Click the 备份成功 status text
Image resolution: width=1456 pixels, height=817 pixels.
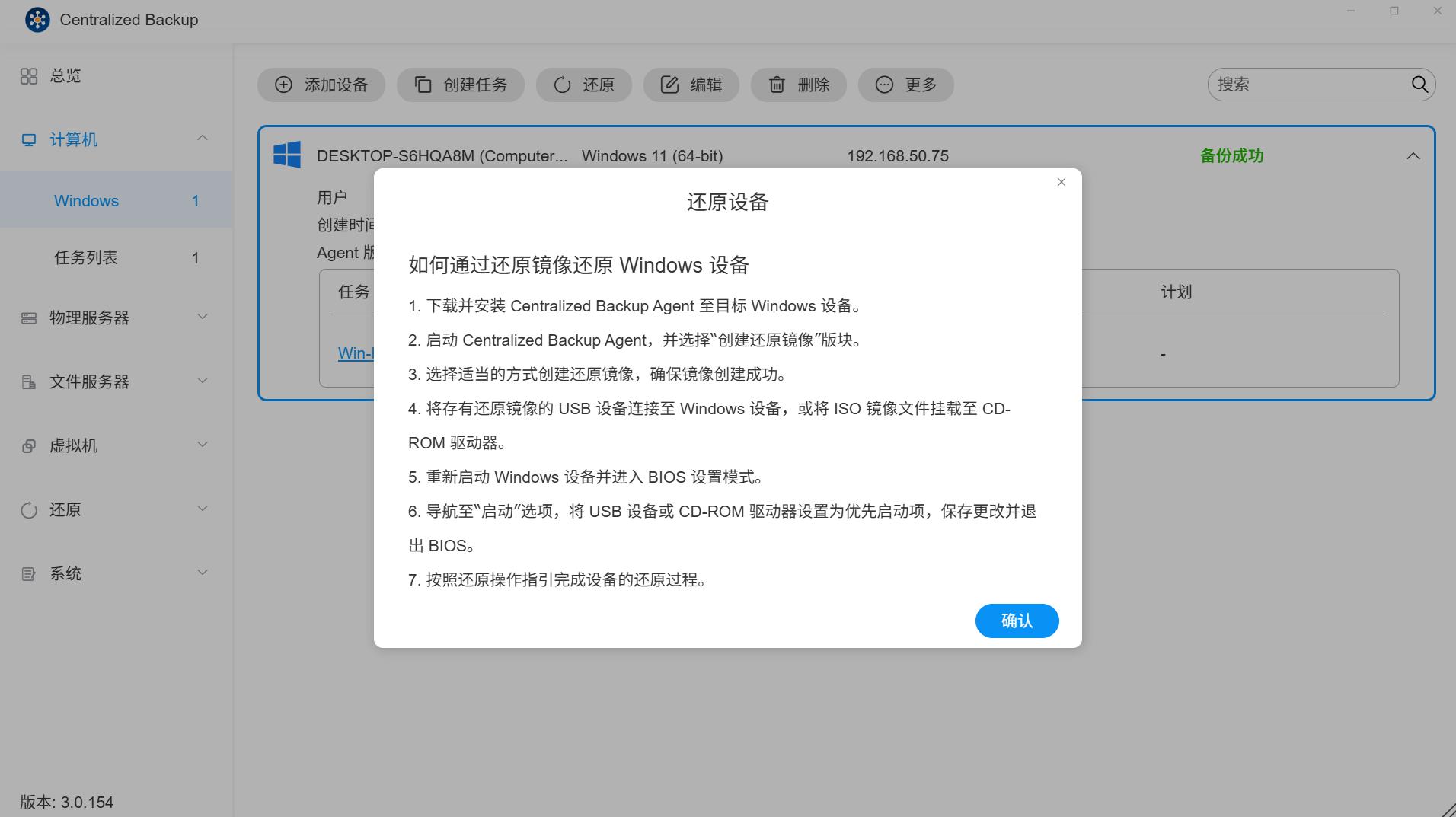(1231, 156)
